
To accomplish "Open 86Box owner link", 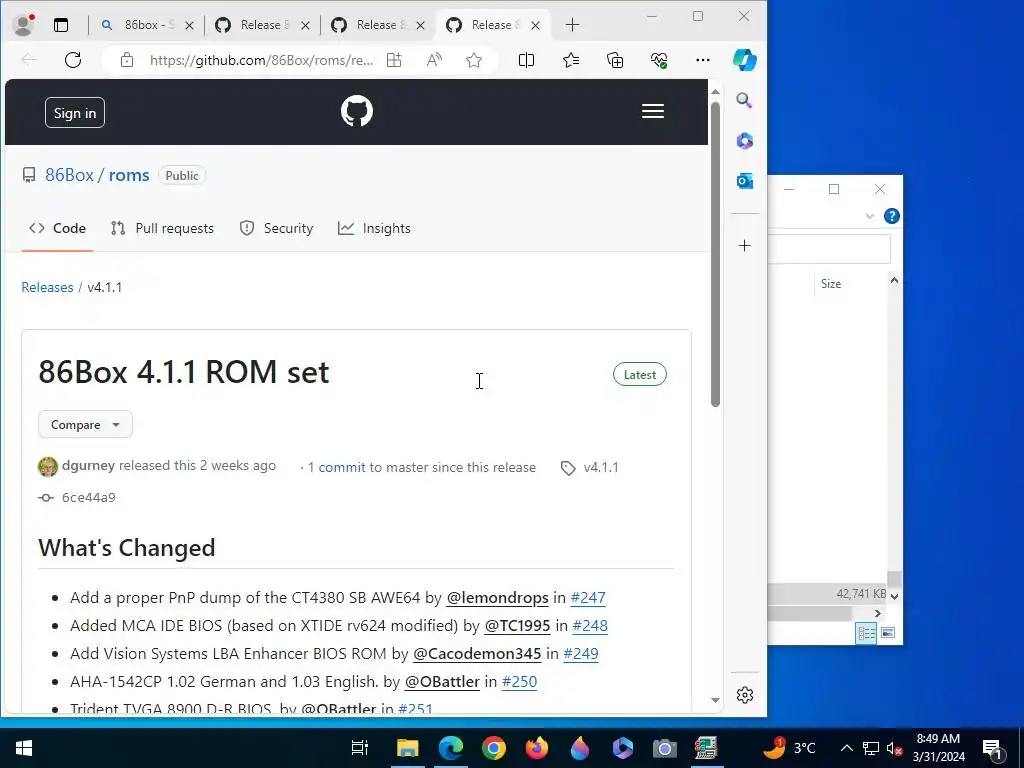I will click(x=69, y=175).
